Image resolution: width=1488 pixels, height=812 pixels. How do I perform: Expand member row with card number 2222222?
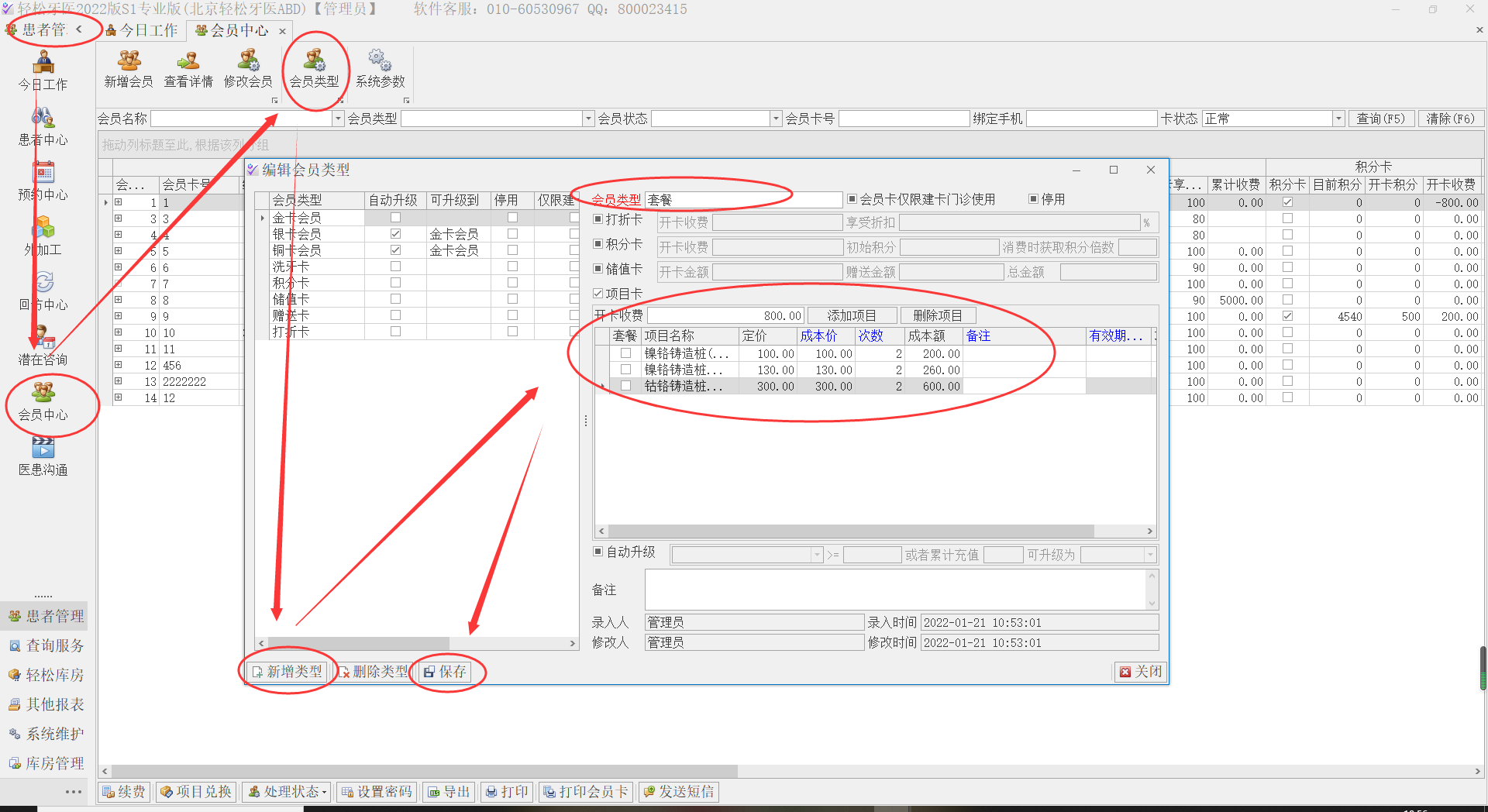coord(119,381)
